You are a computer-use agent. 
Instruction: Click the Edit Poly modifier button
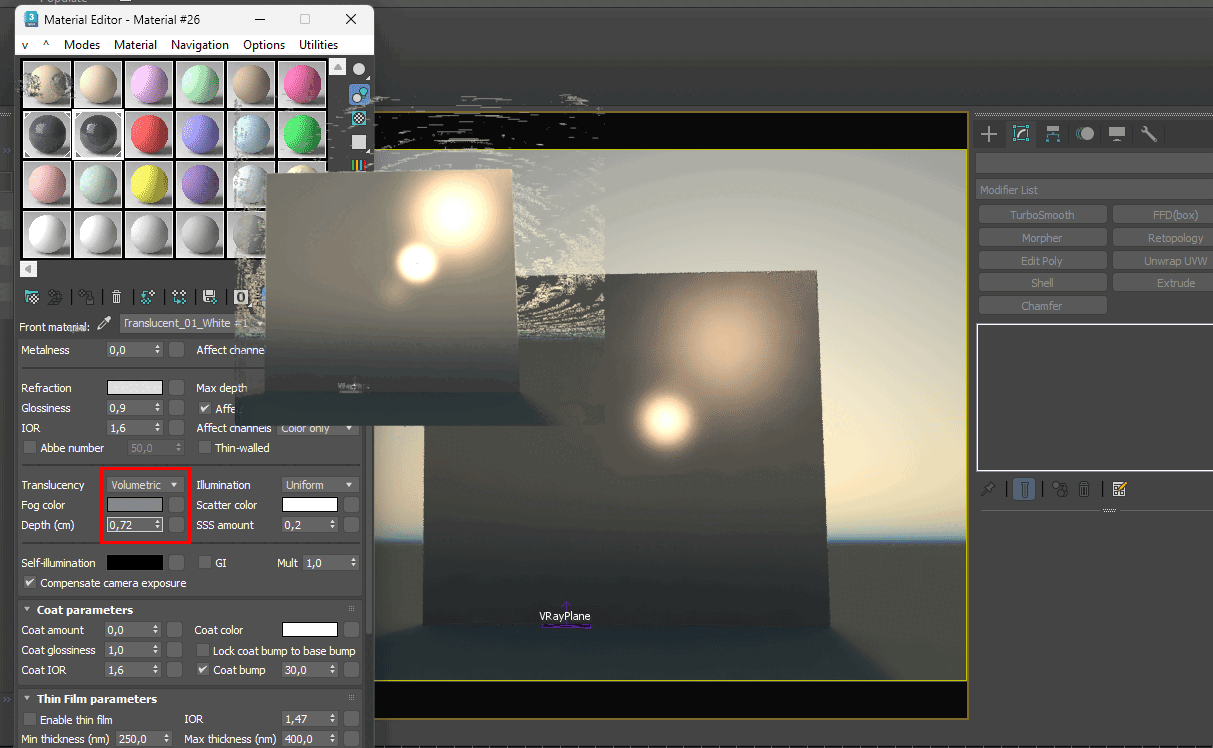1042,261
